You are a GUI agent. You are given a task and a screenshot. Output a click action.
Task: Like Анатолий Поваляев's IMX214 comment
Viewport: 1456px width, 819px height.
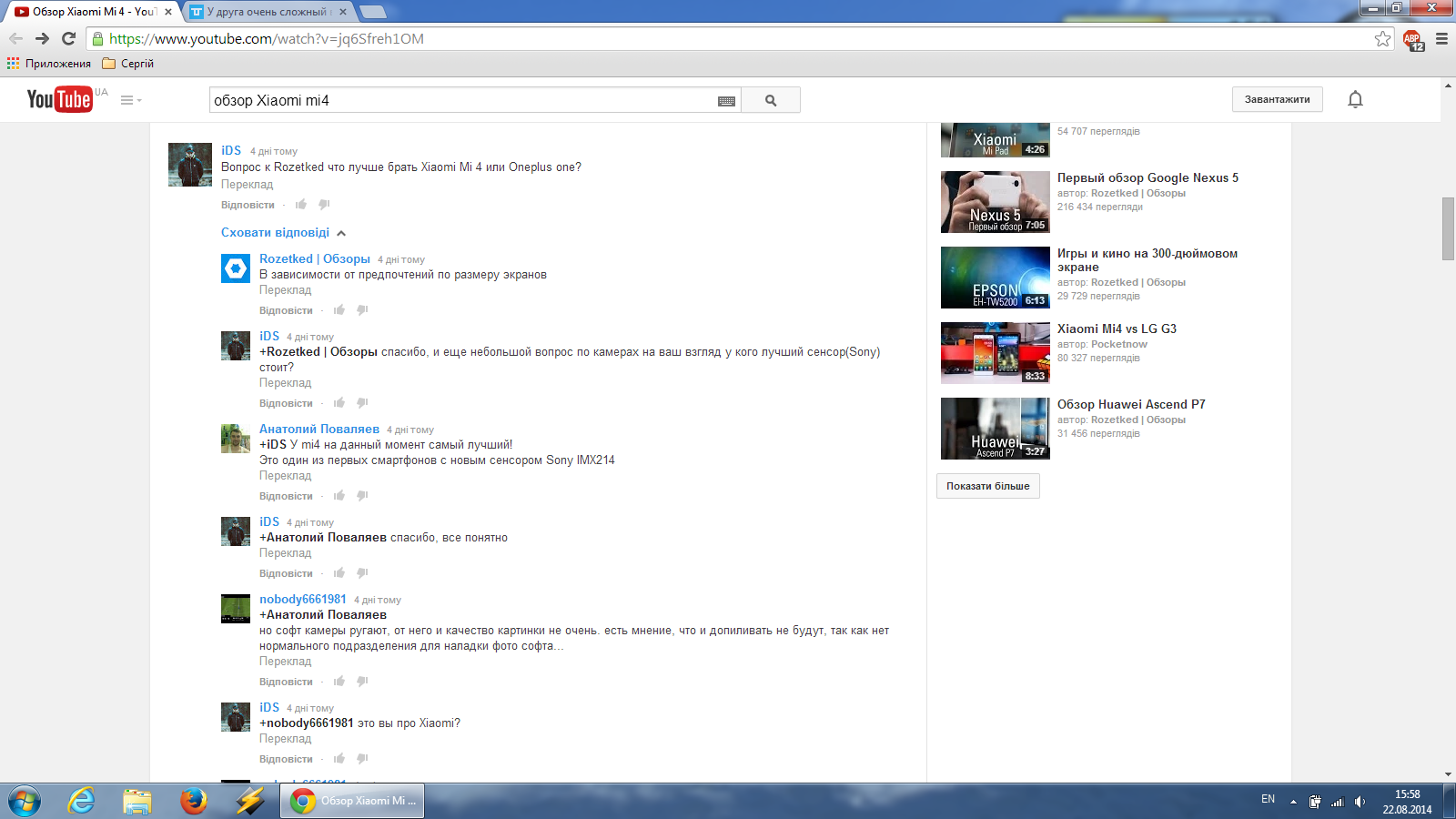pos(339,496)
